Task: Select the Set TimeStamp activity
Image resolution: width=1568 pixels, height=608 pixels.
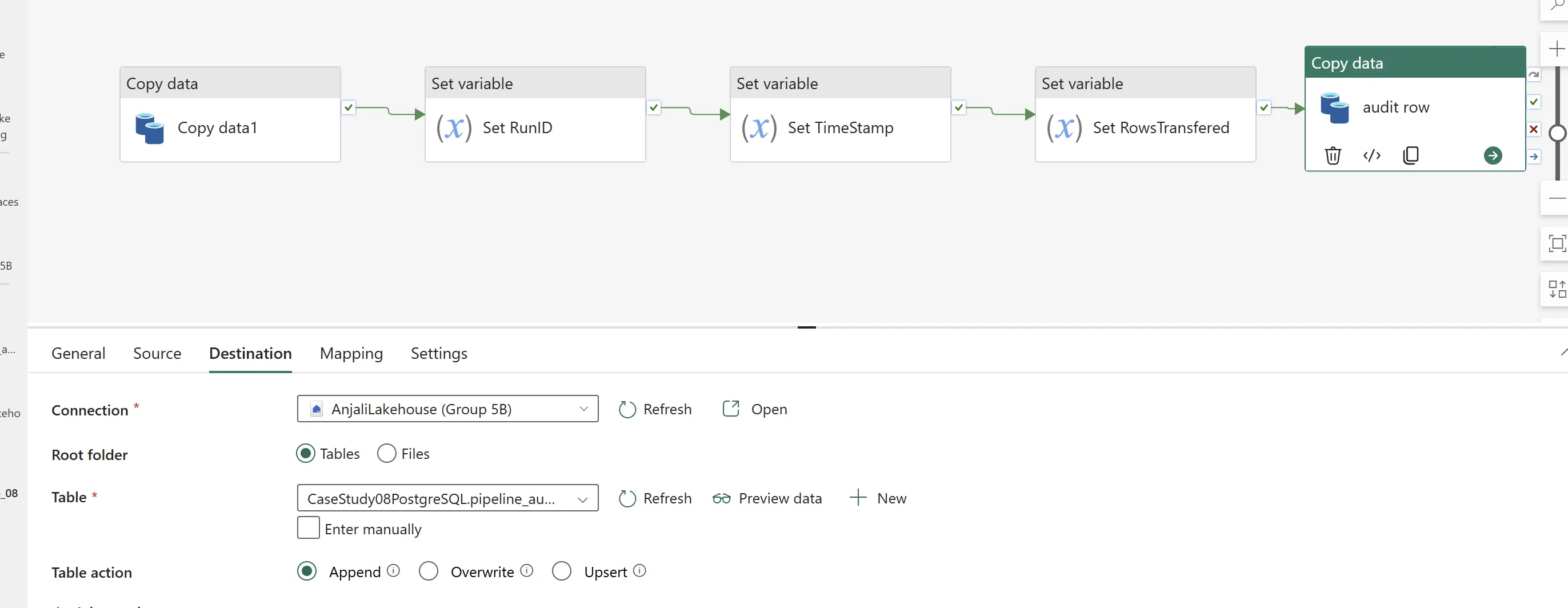Action: point(840,114)
